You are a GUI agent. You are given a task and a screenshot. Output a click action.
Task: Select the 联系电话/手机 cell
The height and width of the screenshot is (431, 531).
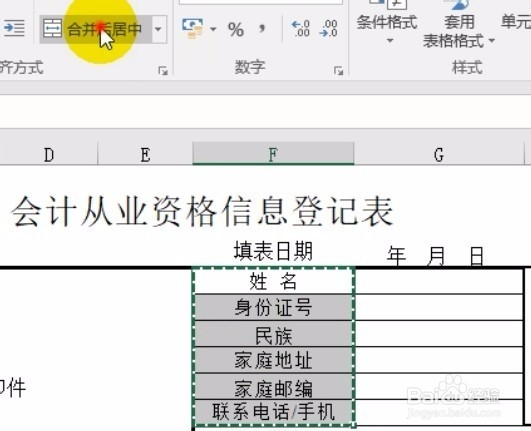[273, 412]
